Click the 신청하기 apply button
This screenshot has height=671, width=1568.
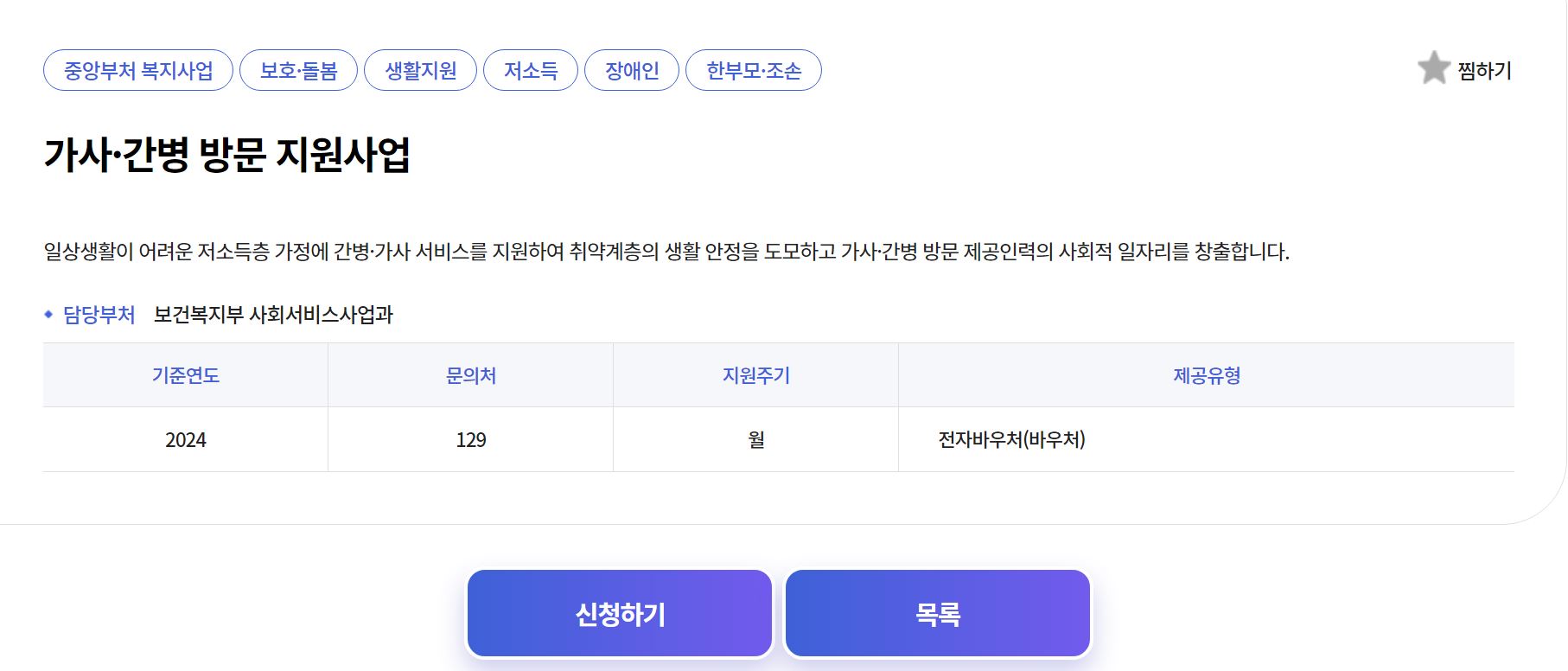pos(619,612)
